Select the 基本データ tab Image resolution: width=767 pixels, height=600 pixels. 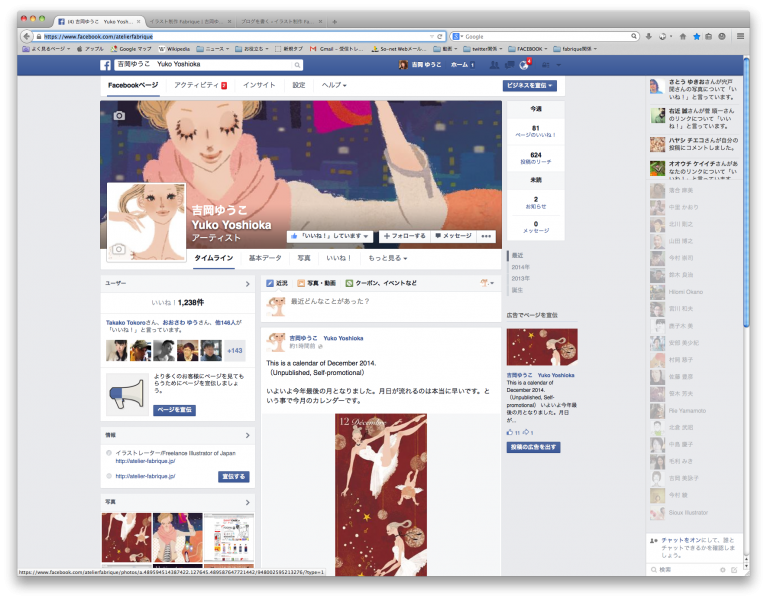pyautogui.click(x=265, y=258)
